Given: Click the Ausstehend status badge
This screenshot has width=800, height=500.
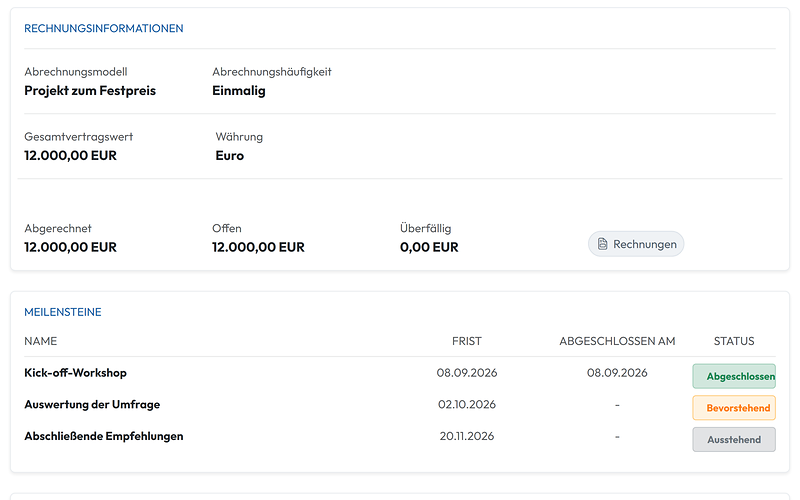Looking at the screenshot, I should click(x=734, y=439).
